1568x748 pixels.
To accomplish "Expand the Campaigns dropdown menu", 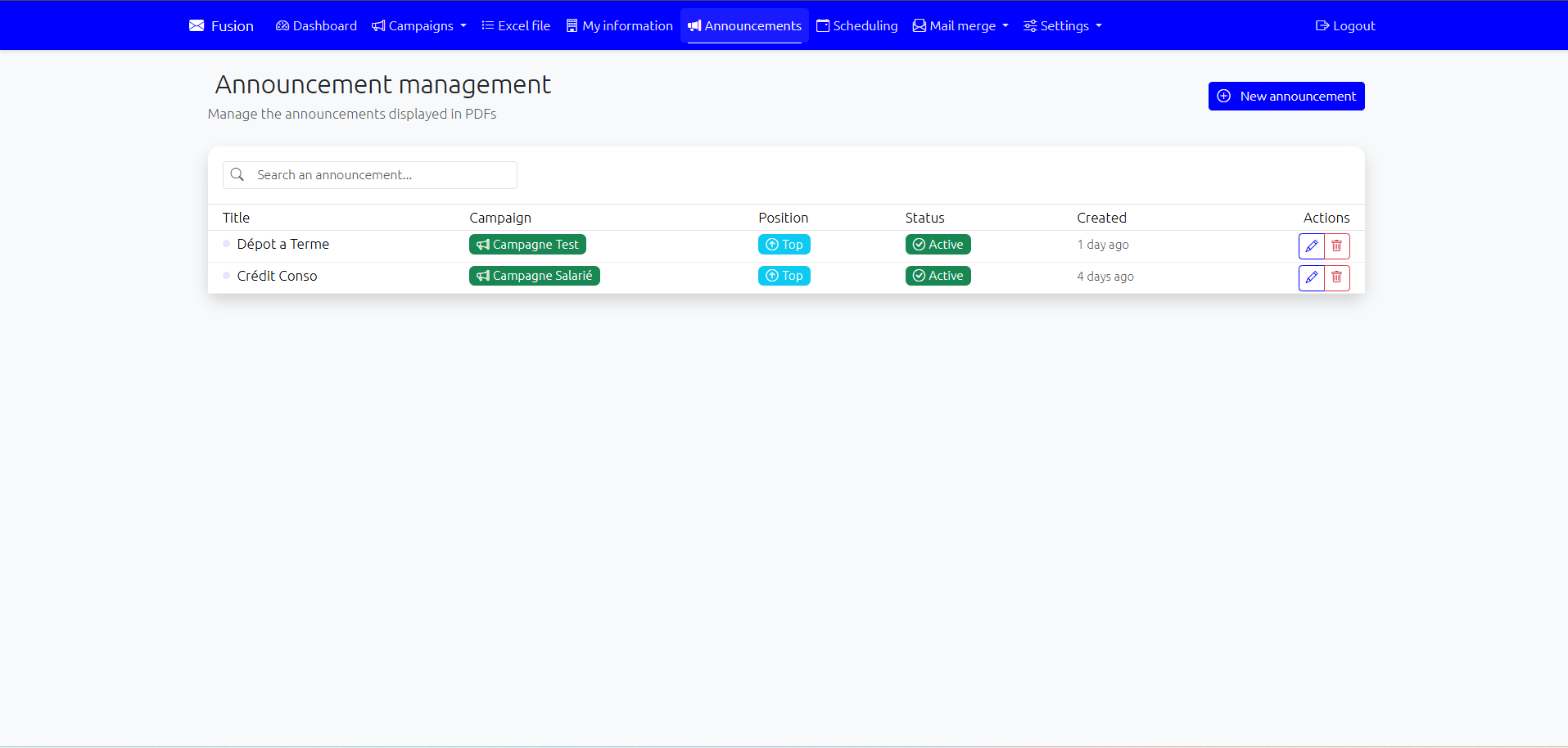I will [x=419, y=25].
